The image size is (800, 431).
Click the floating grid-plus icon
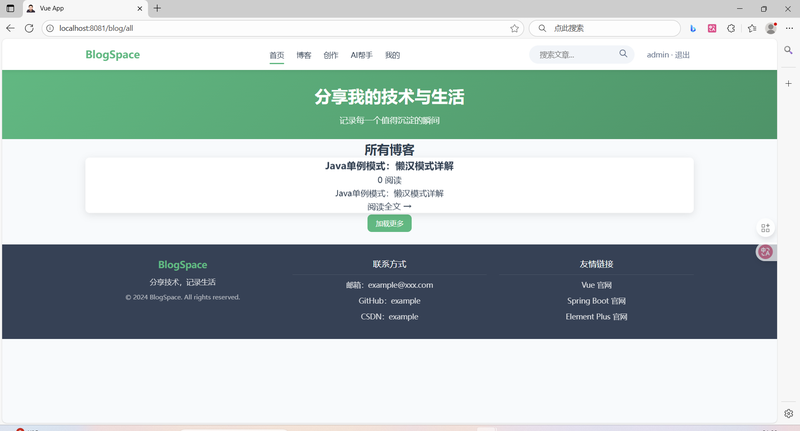[x=765, y=228]
